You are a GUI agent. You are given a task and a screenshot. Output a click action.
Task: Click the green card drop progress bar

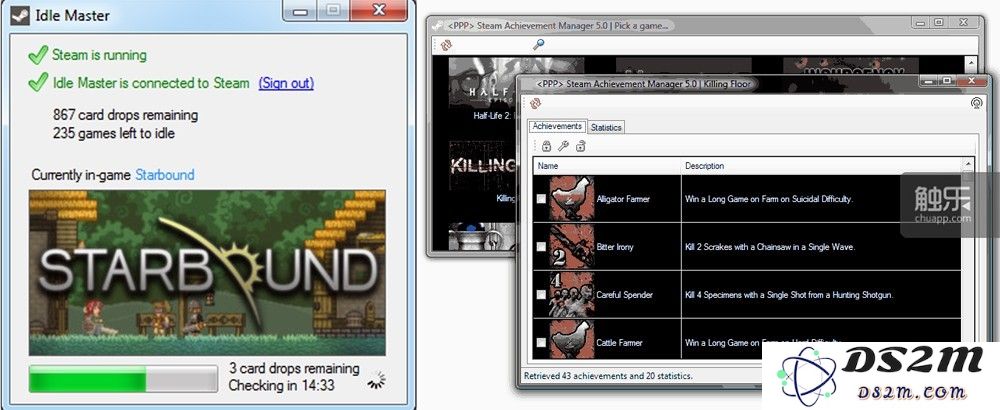coord(123,378)
